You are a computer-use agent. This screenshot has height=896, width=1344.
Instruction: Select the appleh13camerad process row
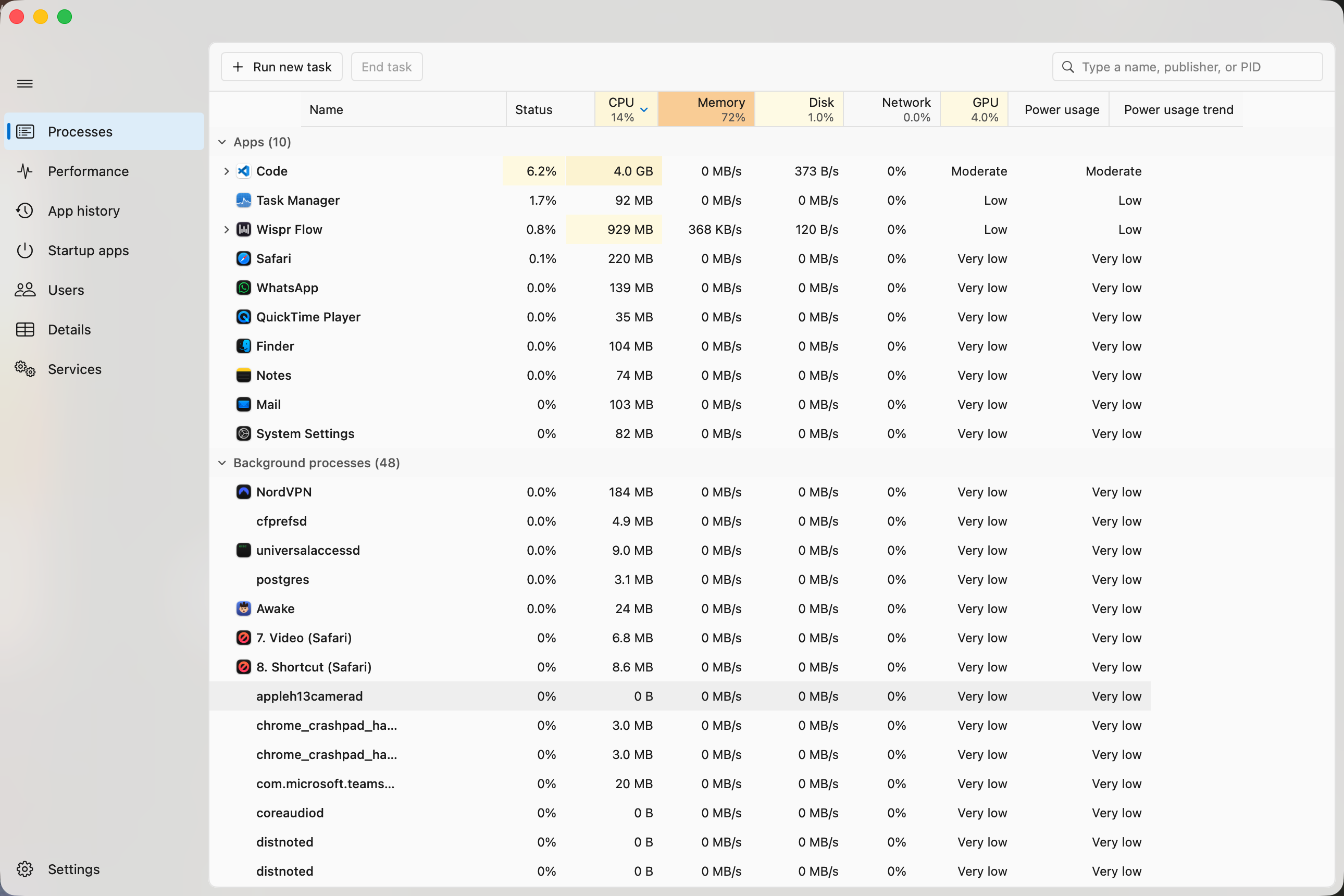click(x=680, y=695)
